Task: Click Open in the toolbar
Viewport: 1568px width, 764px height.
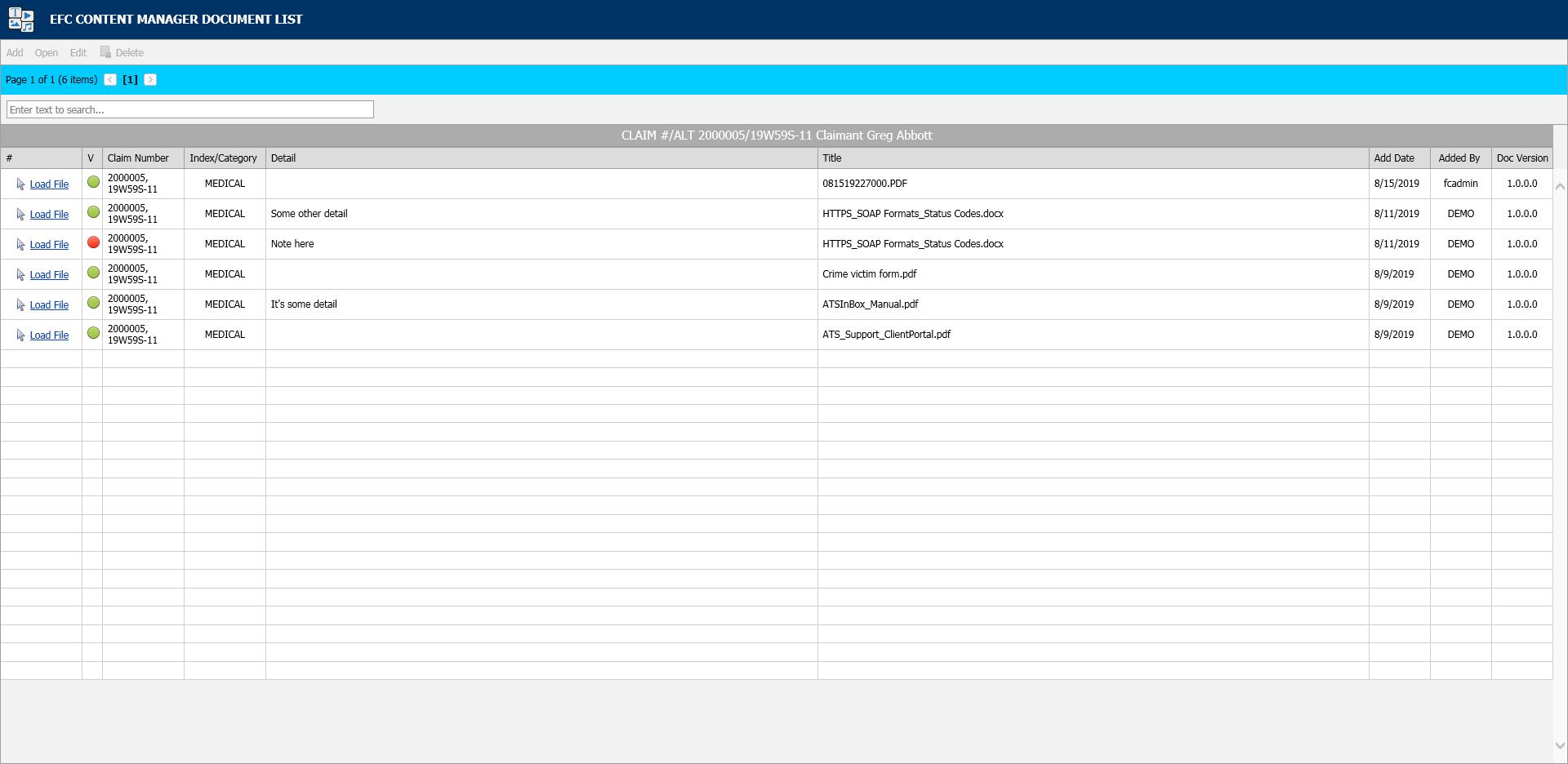Action: coord(46,53)
